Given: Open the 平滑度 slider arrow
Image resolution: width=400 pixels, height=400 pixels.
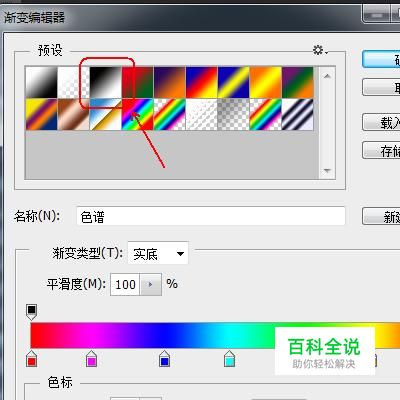Looking at the screenshot, I should pyautogui.click(x=151, y=284).
